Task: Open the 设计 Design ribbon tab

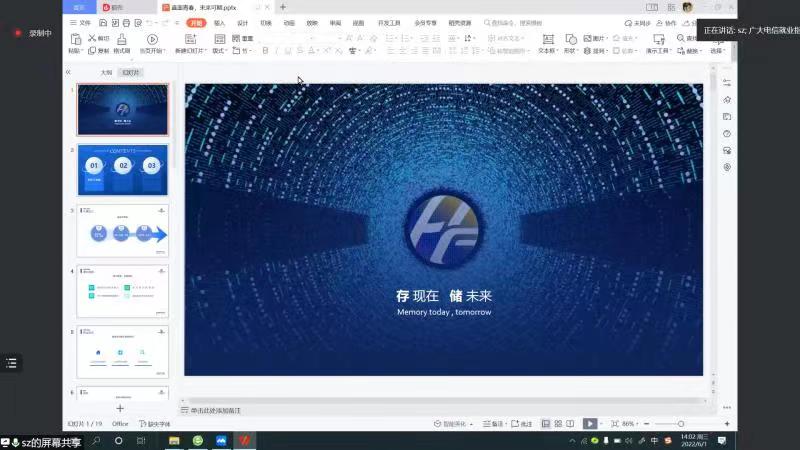Action: [242, 22]
